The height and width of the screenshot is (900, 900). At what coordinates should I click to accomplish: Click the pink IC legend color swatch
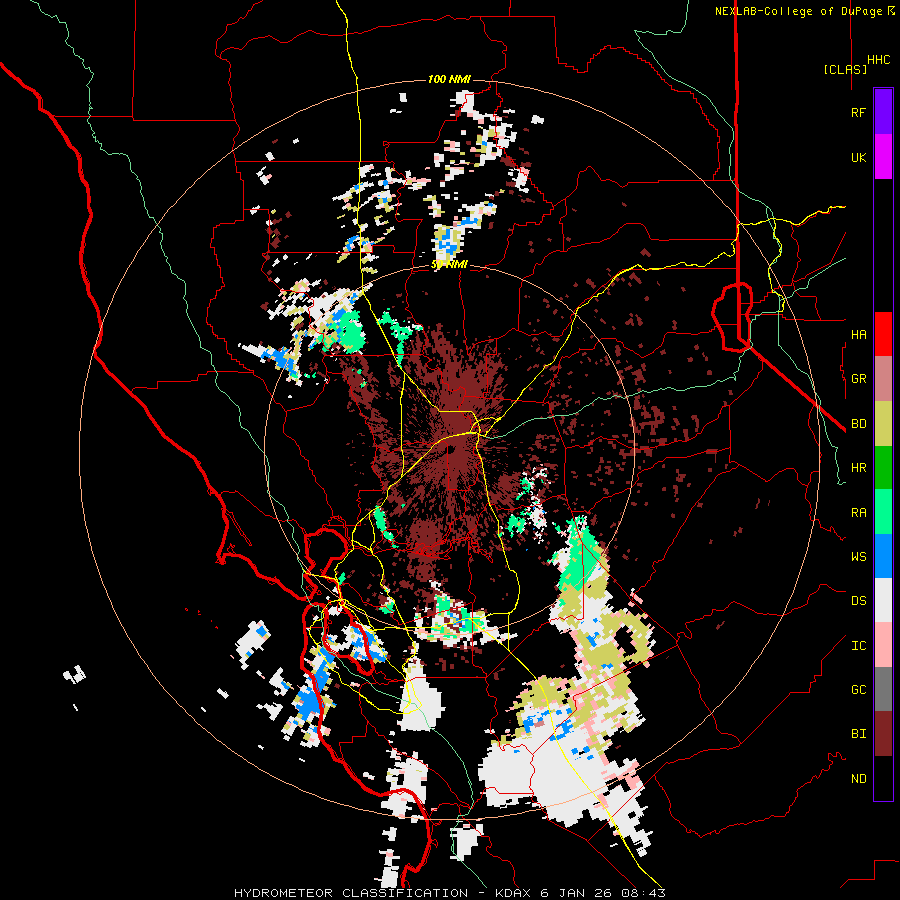click(883, 645)
